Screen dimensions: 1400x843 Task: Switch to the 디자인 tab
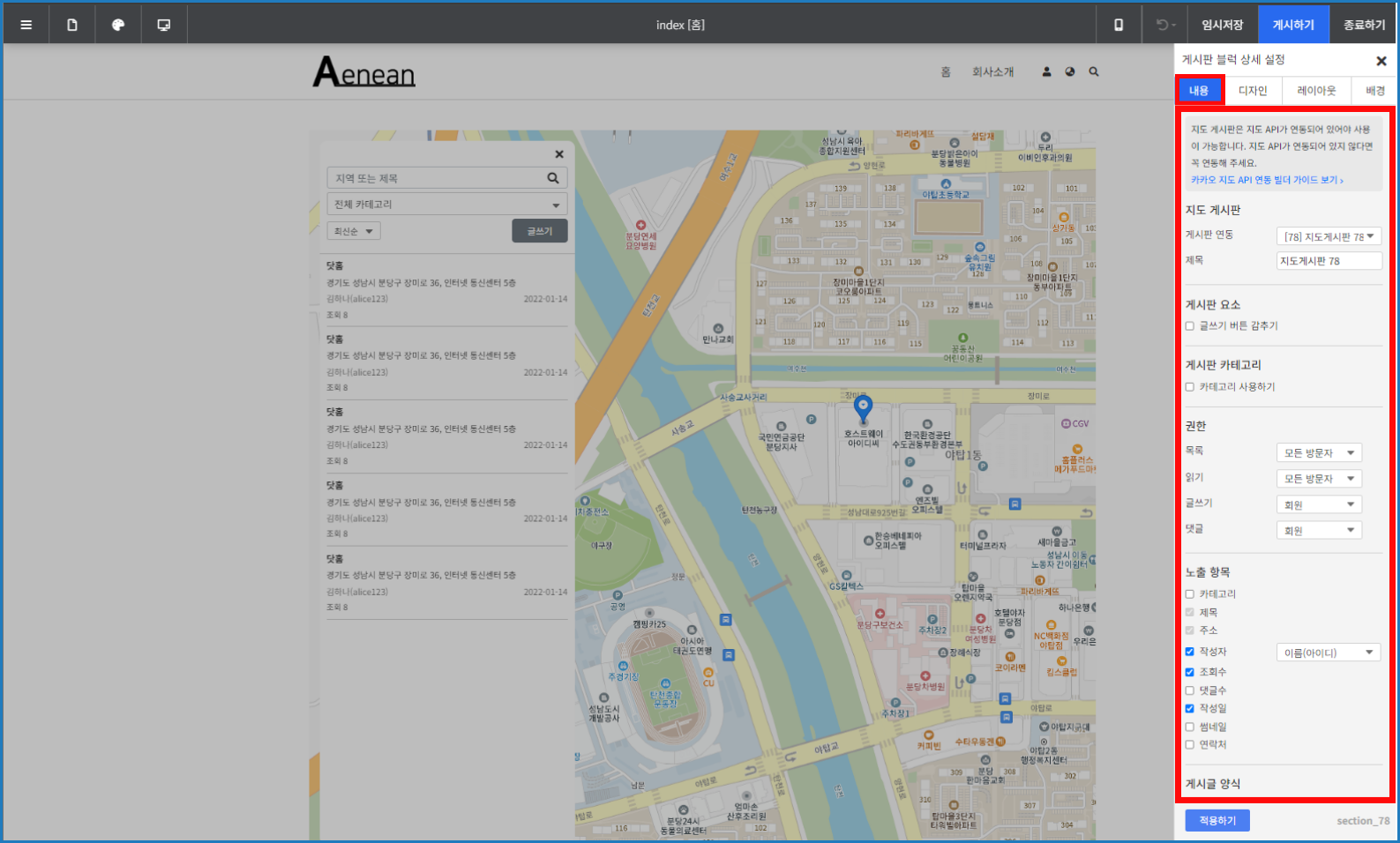[1252, 91]
